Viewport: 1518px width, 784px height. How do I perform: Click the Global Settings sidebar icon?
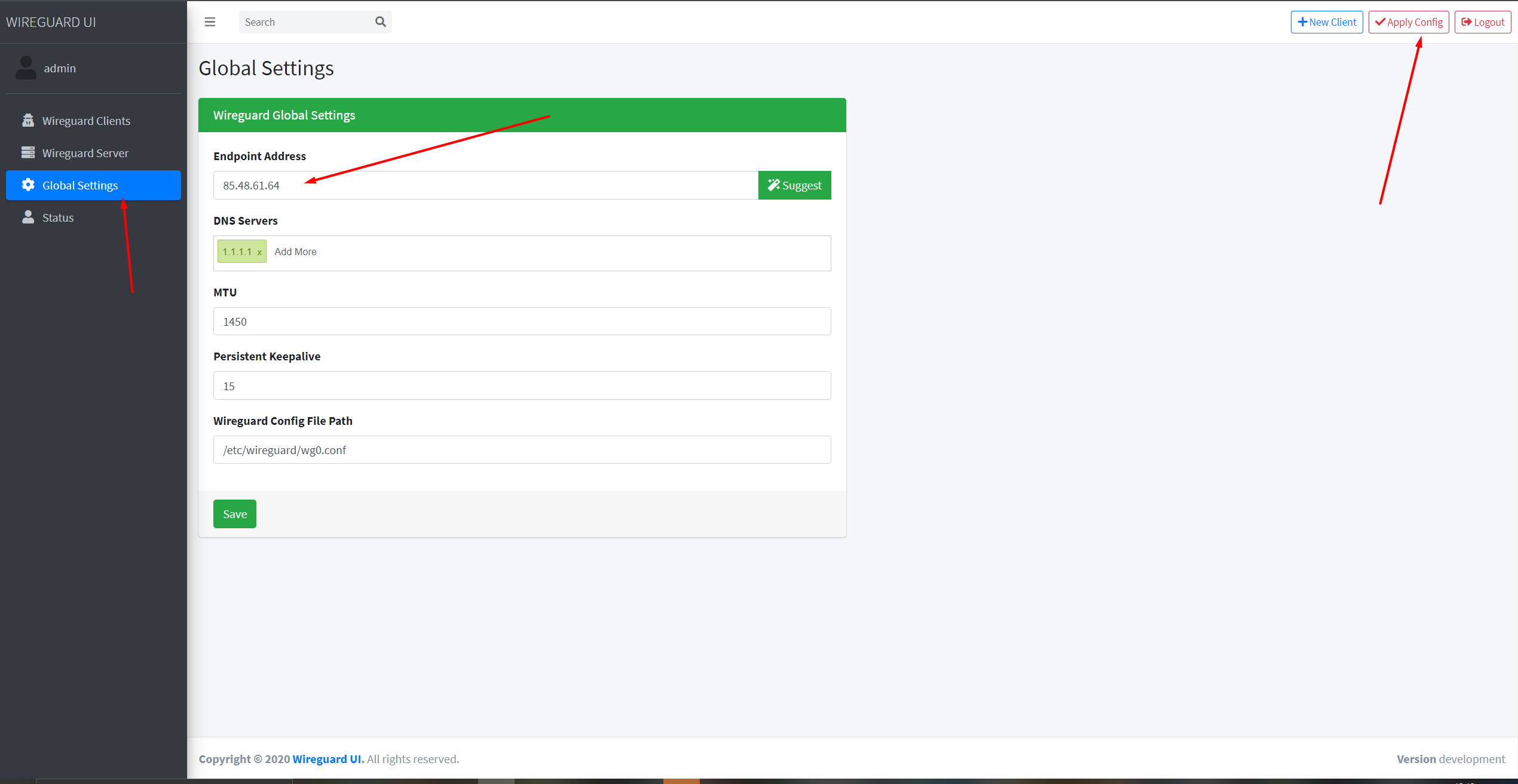pos(27,185)
